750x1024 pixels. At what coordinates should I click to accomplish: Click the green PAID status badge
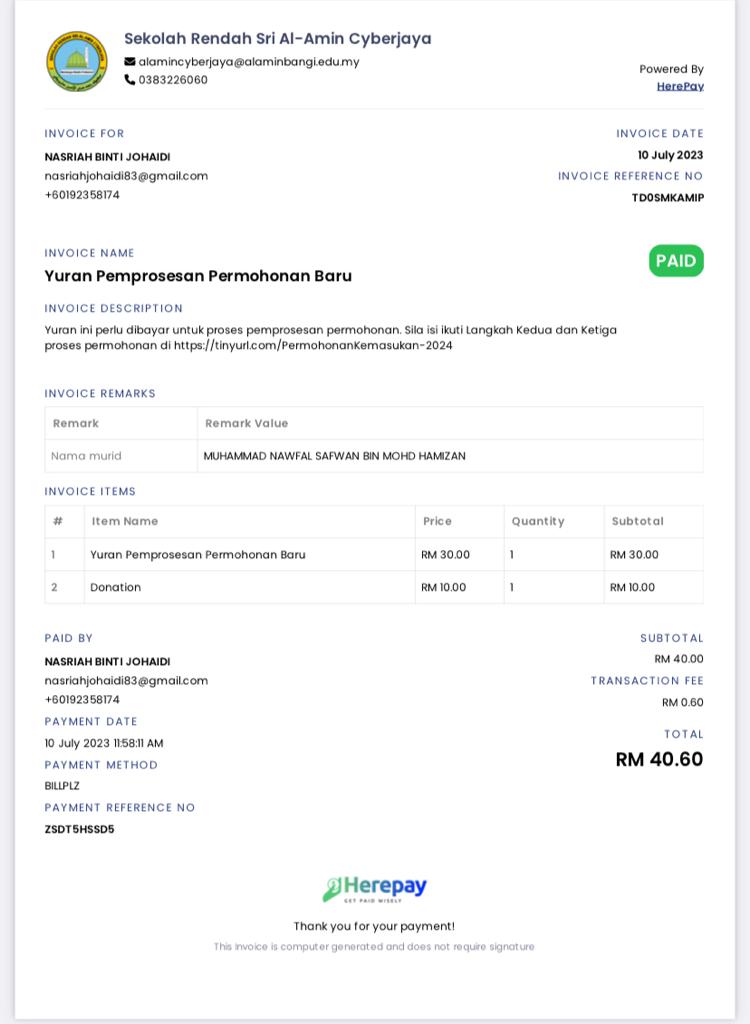pyautogui.click(x=676, y=261)
